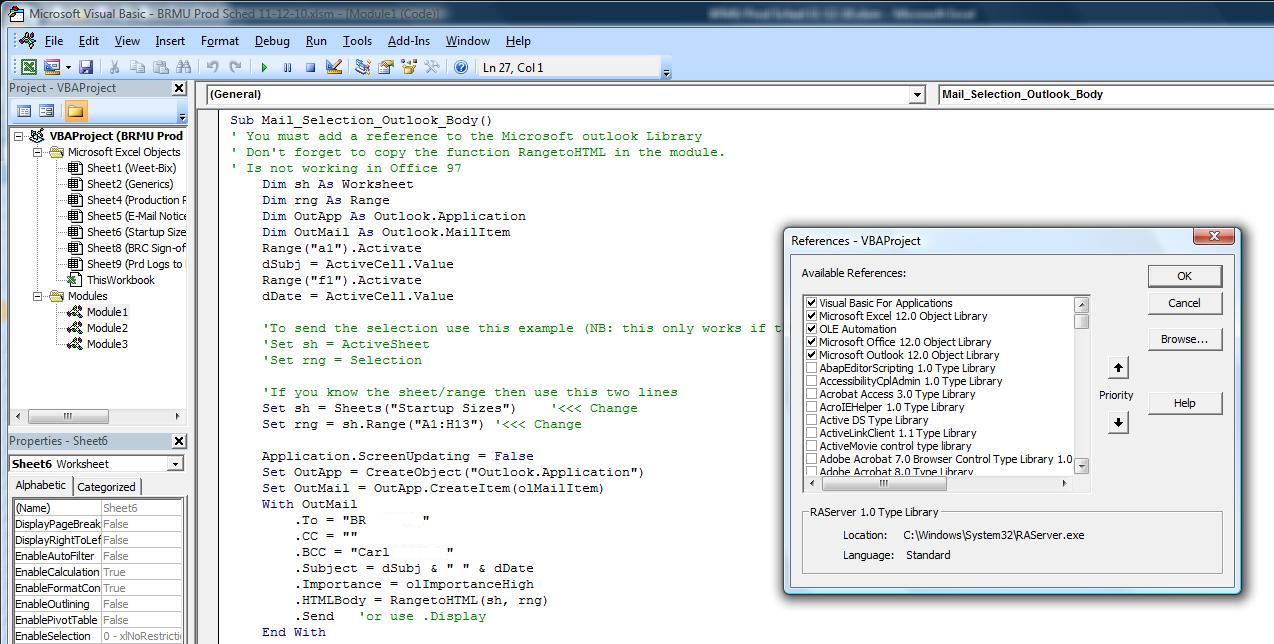The height and width of the screenshot is (644, 1274).
Task: Open the Add-Ins menu
Action: tap(409, 41)
